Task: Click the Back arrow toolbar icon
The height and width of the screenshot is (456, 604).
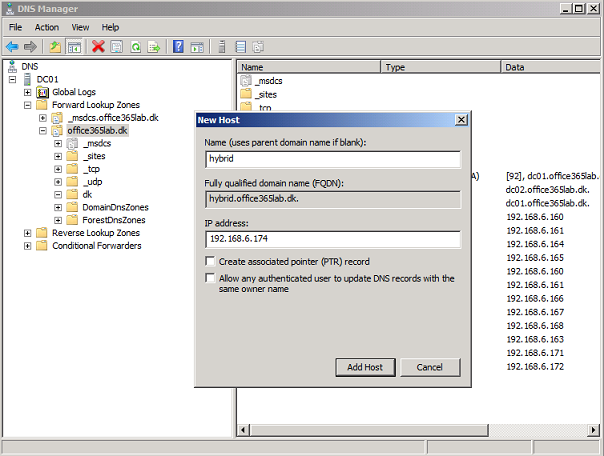Action: (12, 47)
